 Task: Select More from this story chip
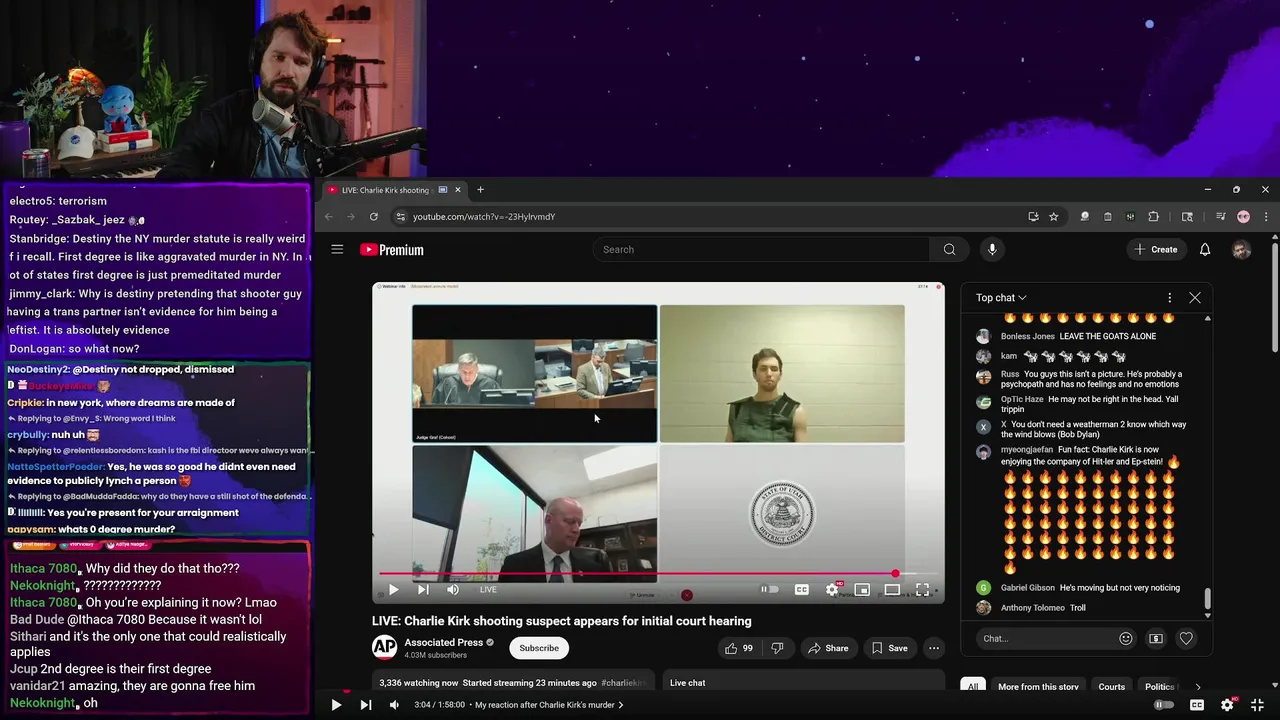(x=1038, y=686)
